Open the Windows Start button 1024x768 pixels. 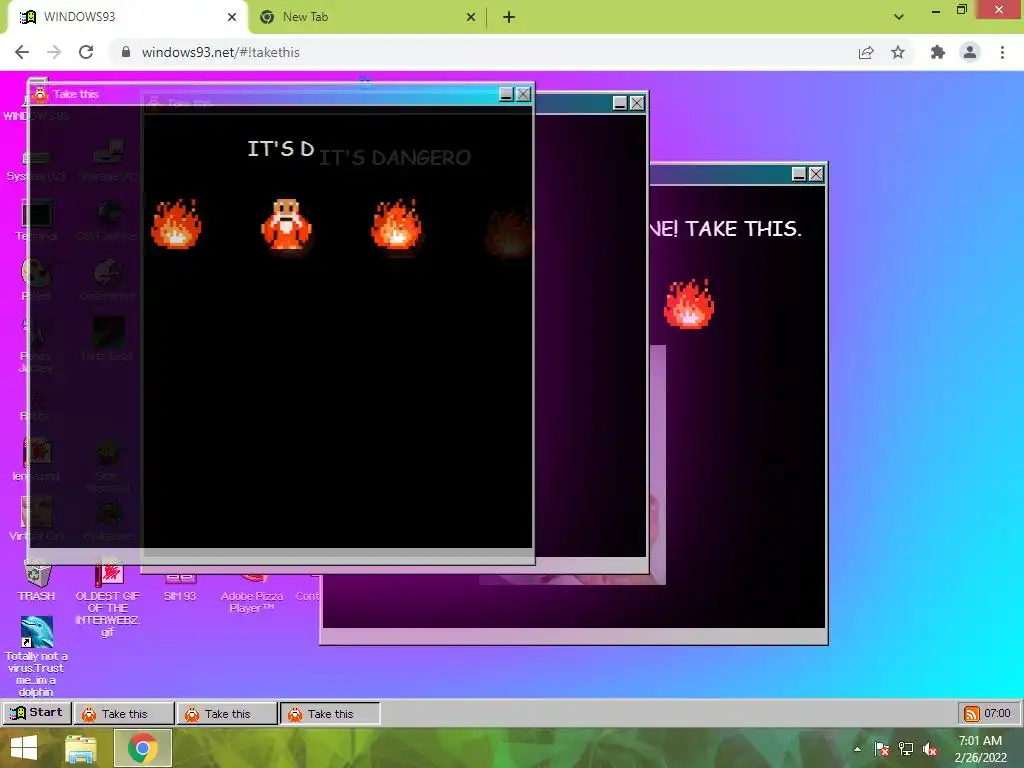pos(24,748)
